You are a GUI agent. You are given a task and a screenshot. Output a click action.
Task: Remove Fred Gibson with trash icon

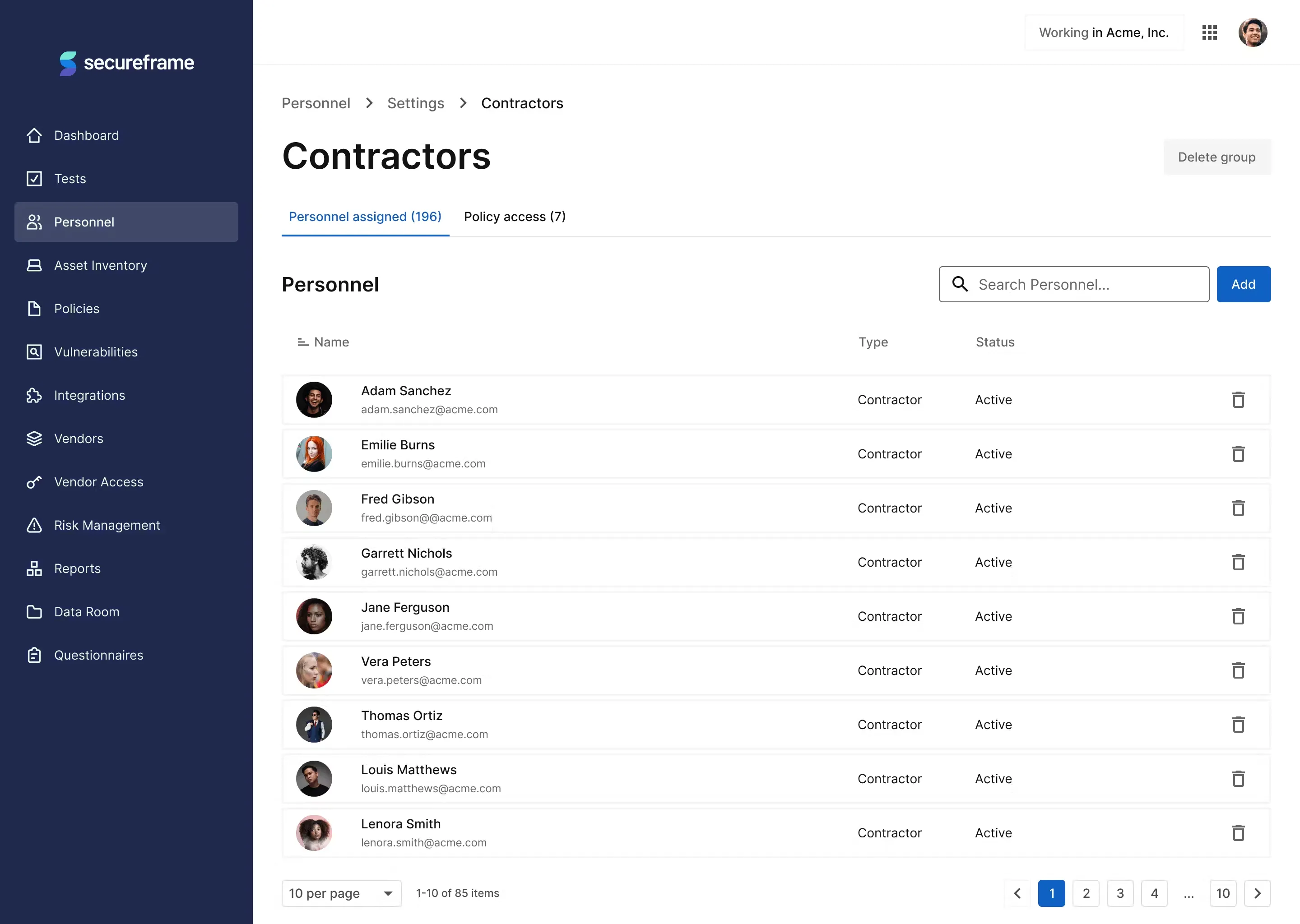1238,508
